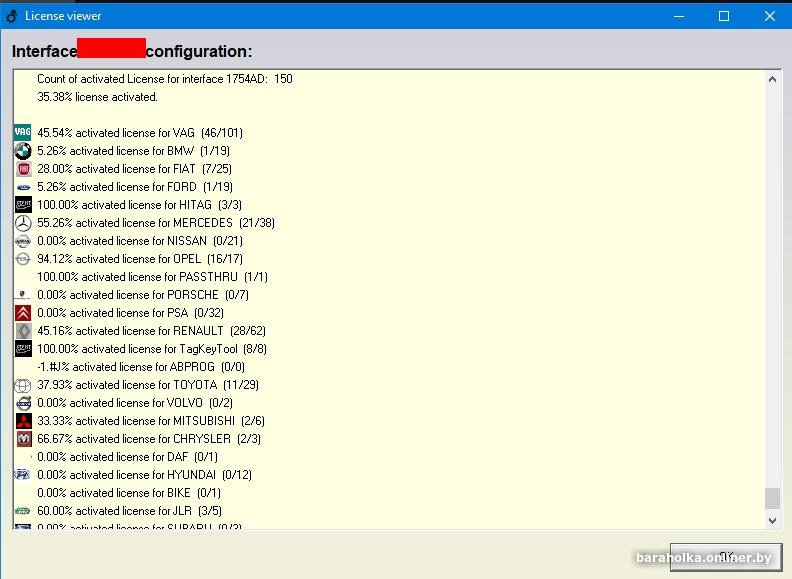Click the FORD oval logo icon
792x579 pixels.
click(23, 187)
